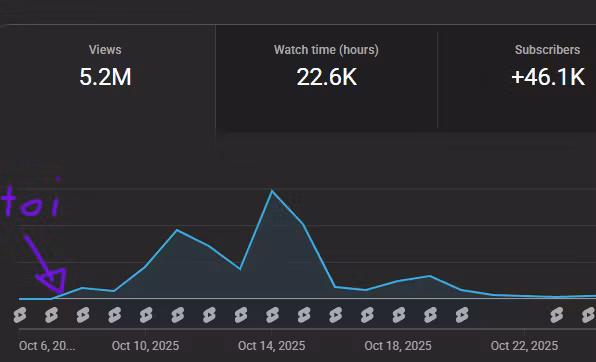Open the Shorts marker for Oct 8
The width and height of the screenshot is (596, 362).
(x=83, y=315)
